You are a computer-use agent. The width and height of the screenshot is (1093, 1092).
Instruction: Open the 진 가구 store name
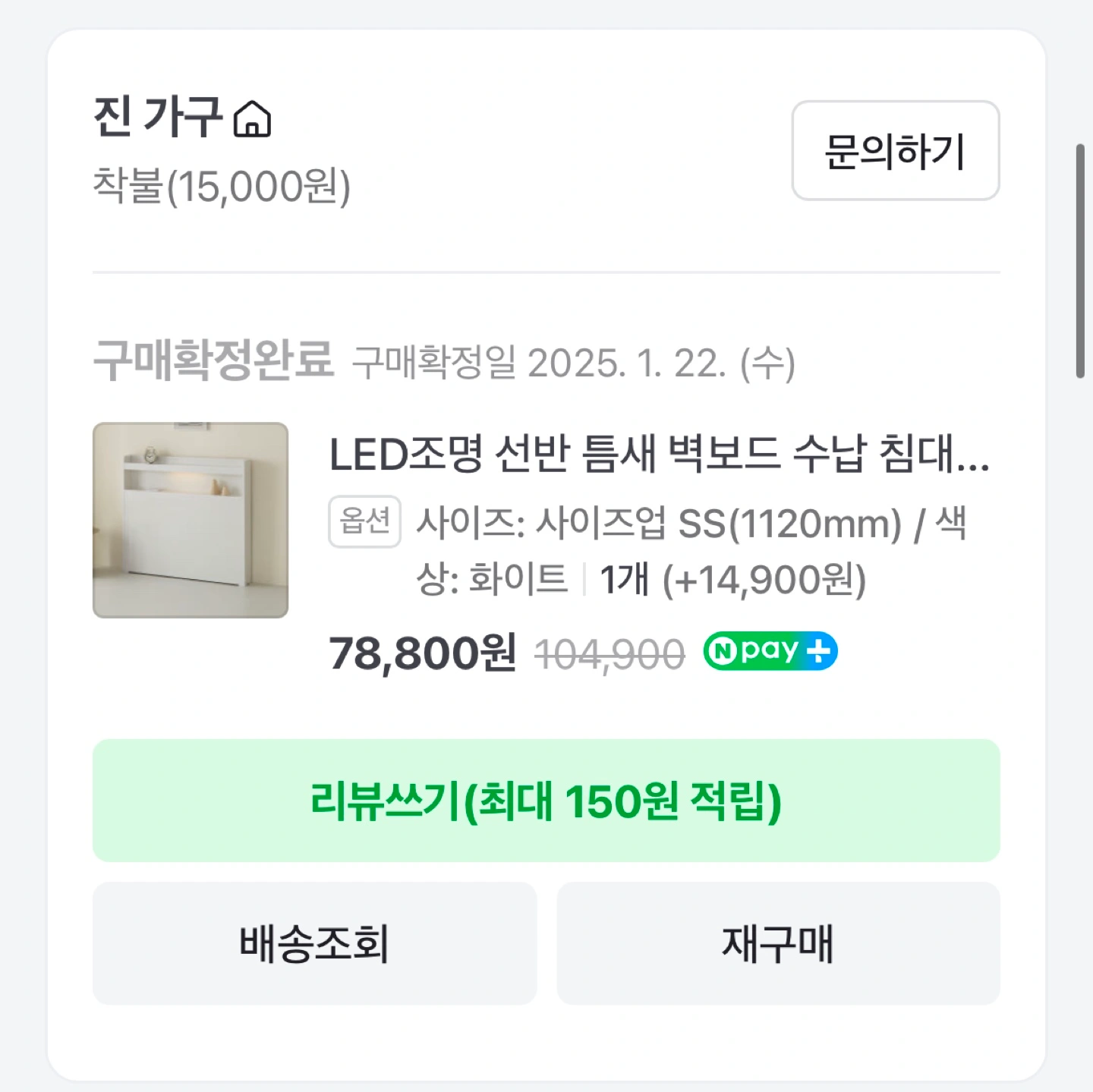pyautogui.click(x=157, y=118)
